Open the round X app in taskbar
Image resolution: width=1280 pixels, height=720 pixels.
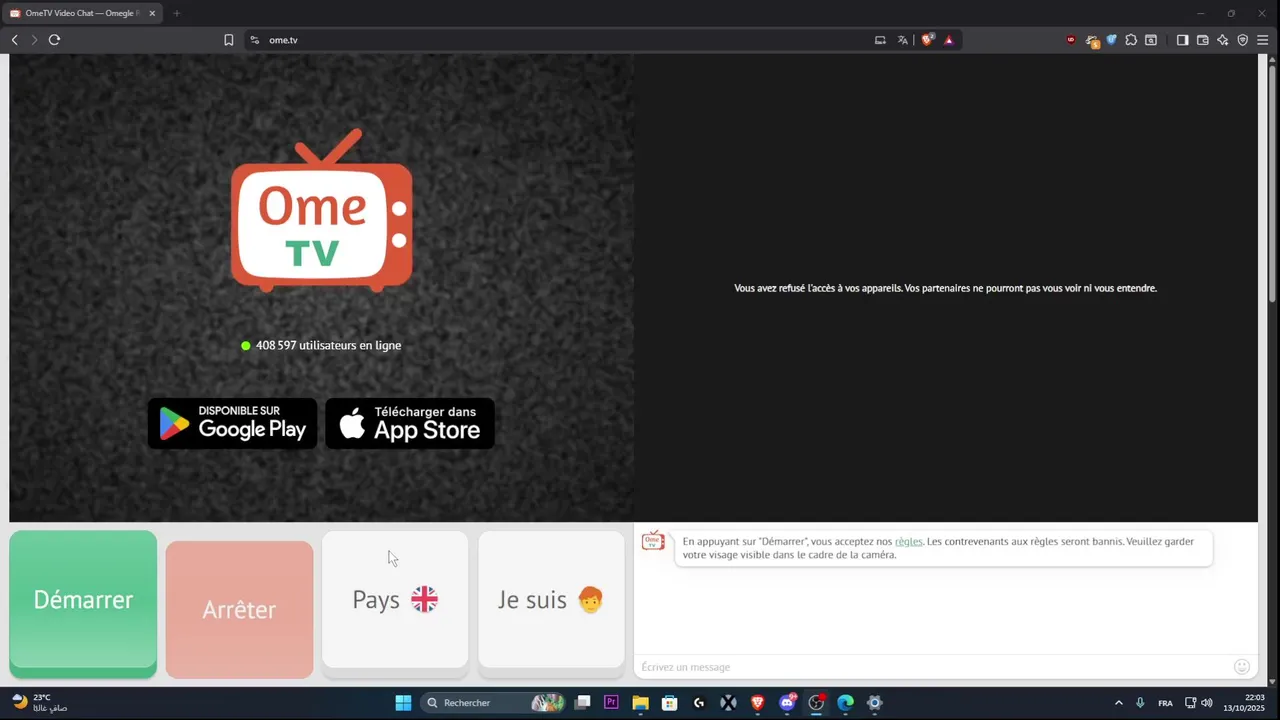[x=728, y=703]
